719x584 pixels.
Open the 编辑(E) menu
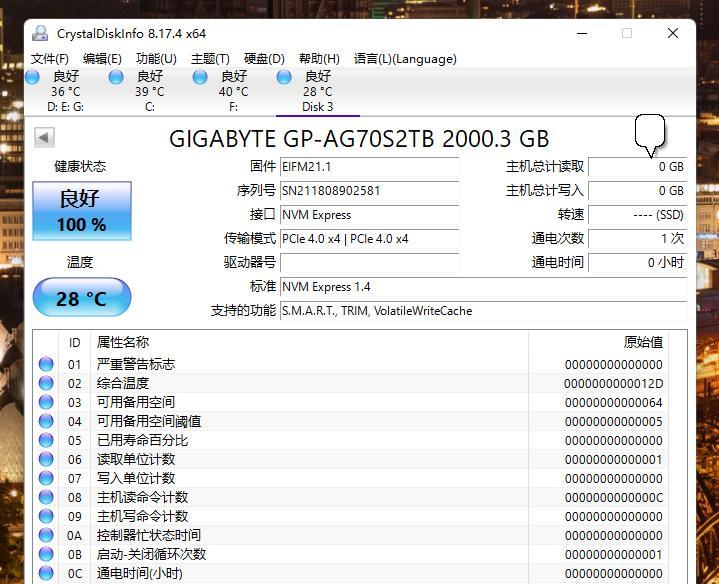pos(102,59)
